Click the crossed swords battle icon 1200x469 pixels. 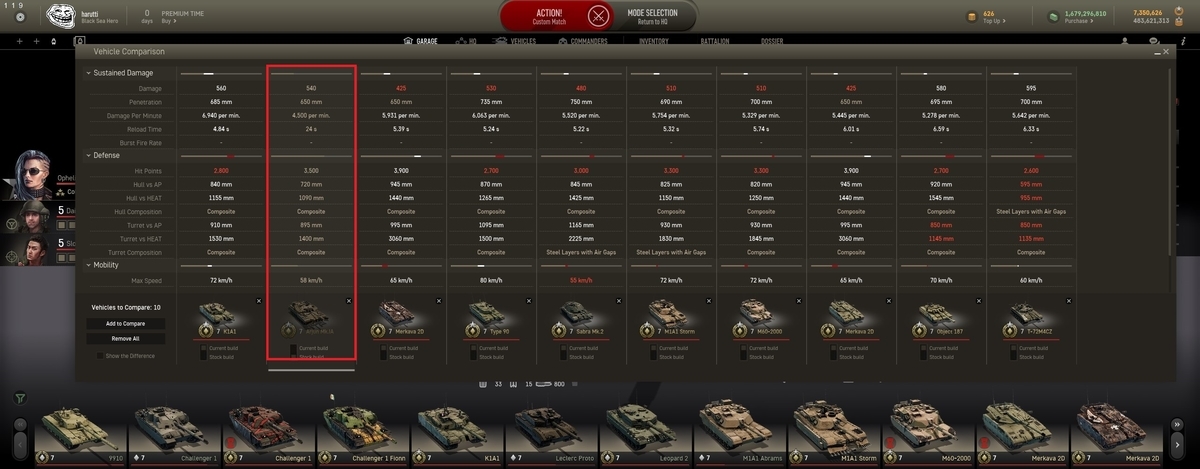pyautogui.click(x=599, y=16)
